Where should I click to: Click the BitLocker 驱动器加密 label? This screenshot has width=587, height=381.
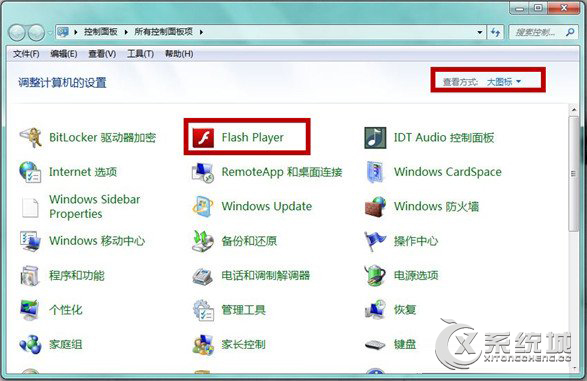tap(102, 138)
